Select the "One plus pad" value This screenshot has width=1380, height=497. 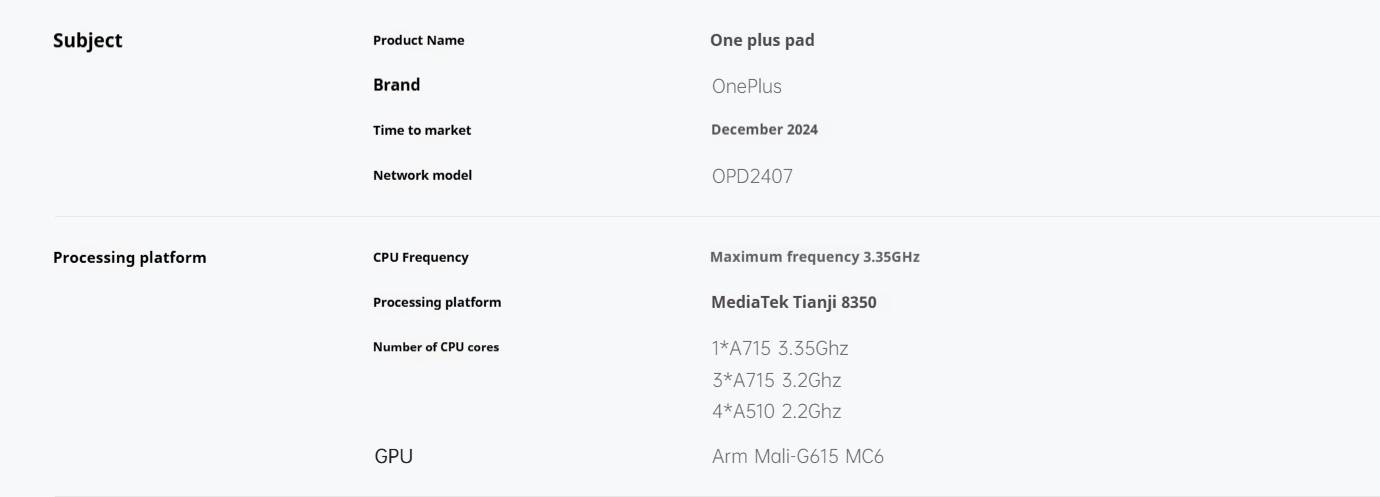click(762, 41)
